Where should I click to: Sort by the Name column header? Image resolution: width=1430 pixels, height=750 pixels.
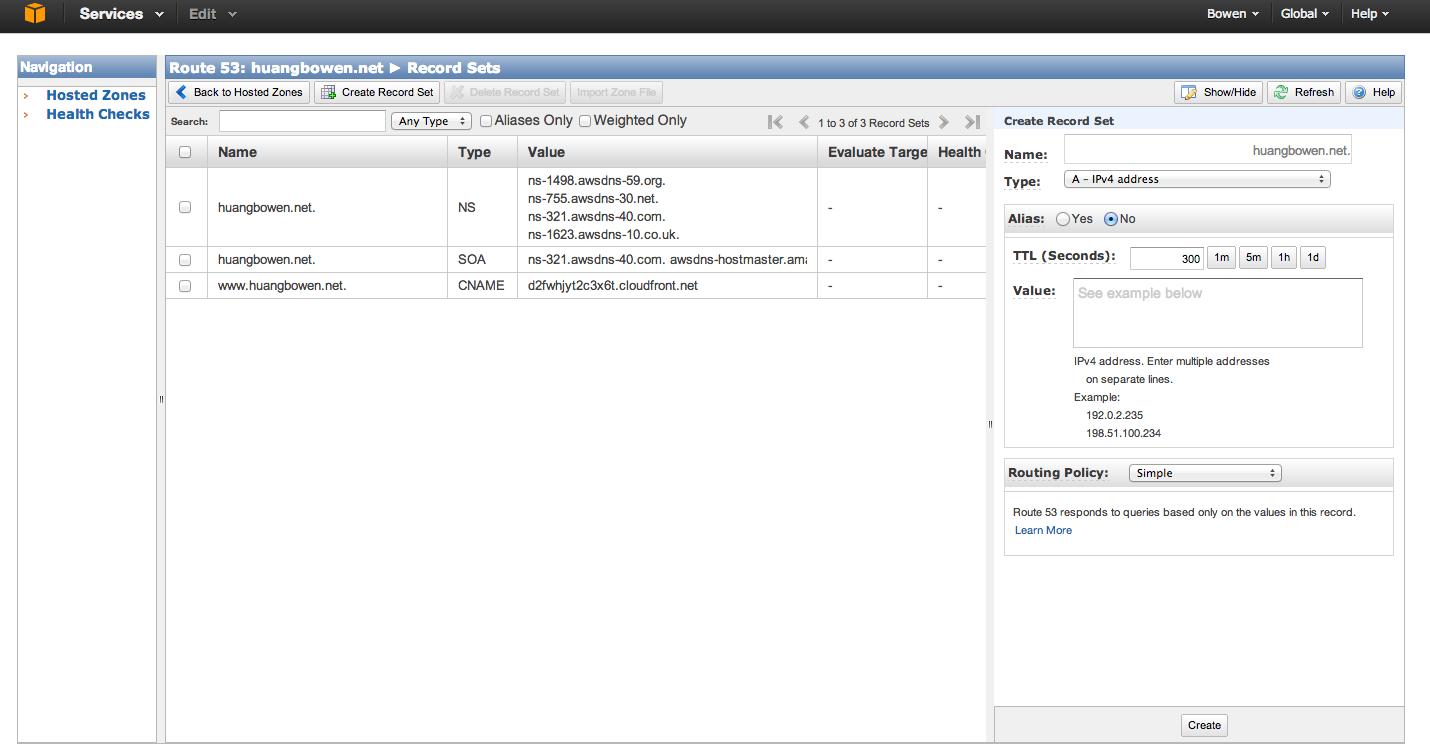click(x=326, y=152)
